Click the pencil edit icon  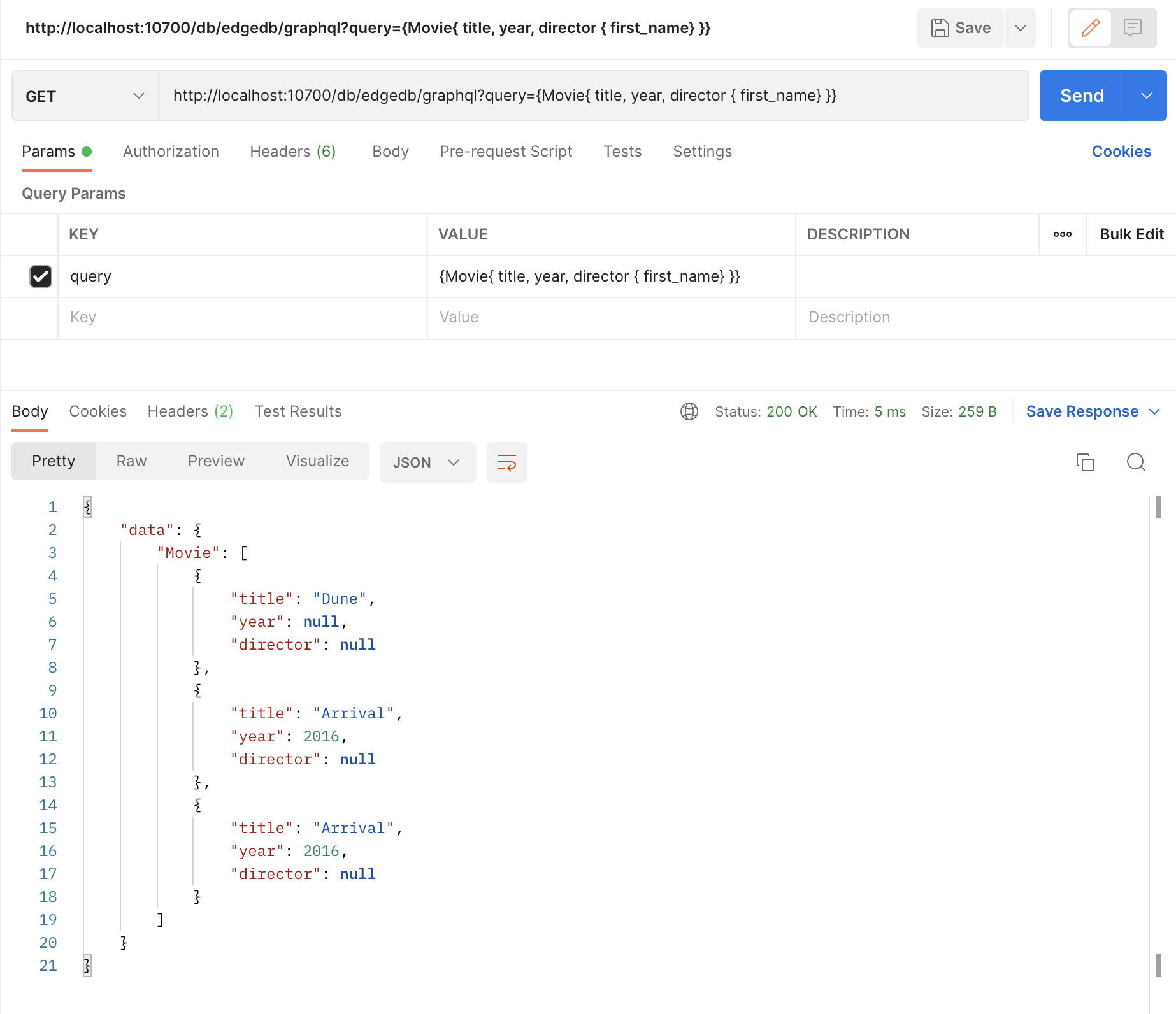coord(1090,28)
